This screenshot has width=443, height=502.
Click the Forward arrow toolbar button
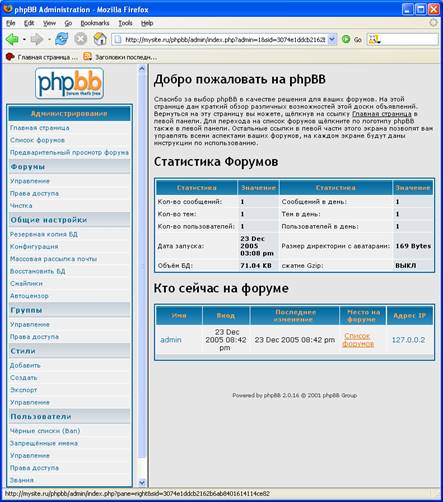tap(37, 40)
